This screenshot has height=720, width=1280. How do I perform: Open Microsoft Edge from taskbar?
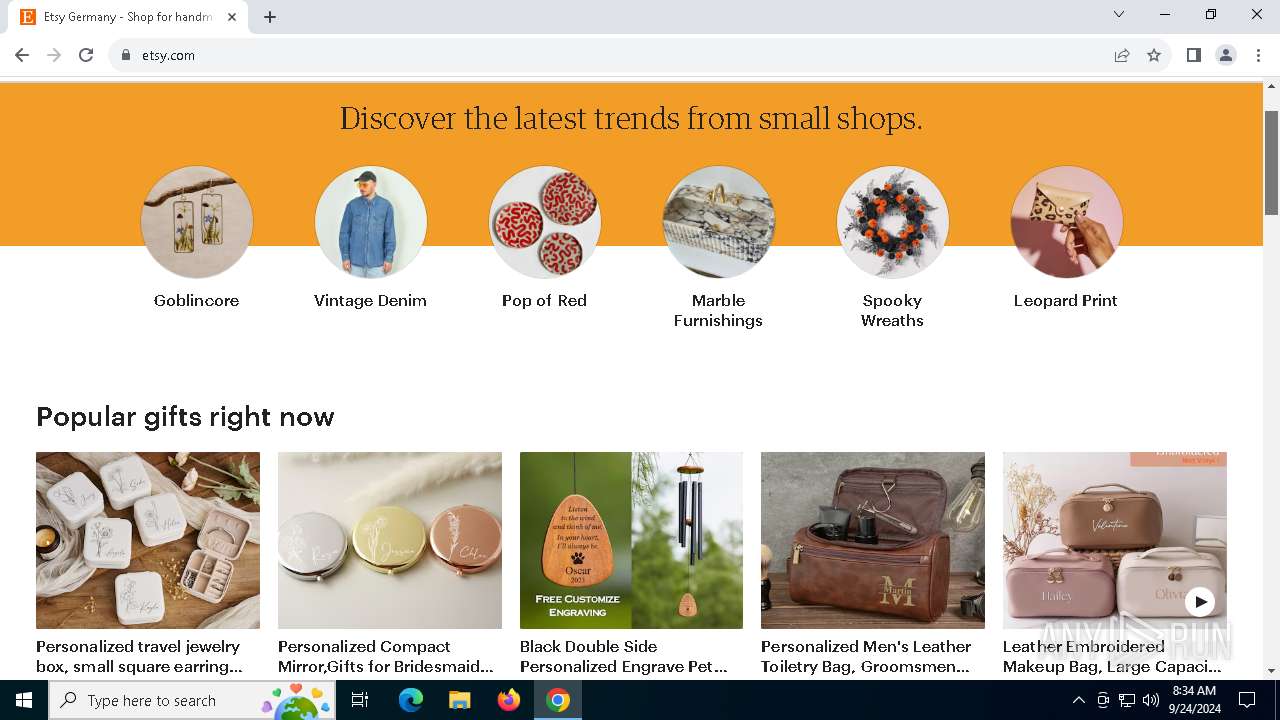pos(411,700)
